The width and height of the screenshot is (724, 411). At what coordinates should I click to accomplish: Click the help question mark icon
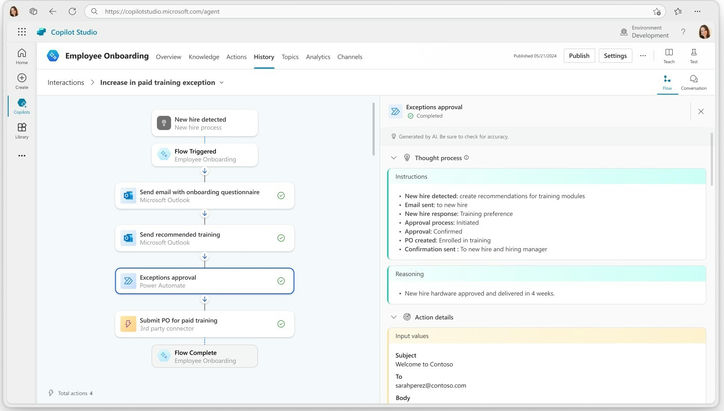pyautogui.click(x=683, y=32)
